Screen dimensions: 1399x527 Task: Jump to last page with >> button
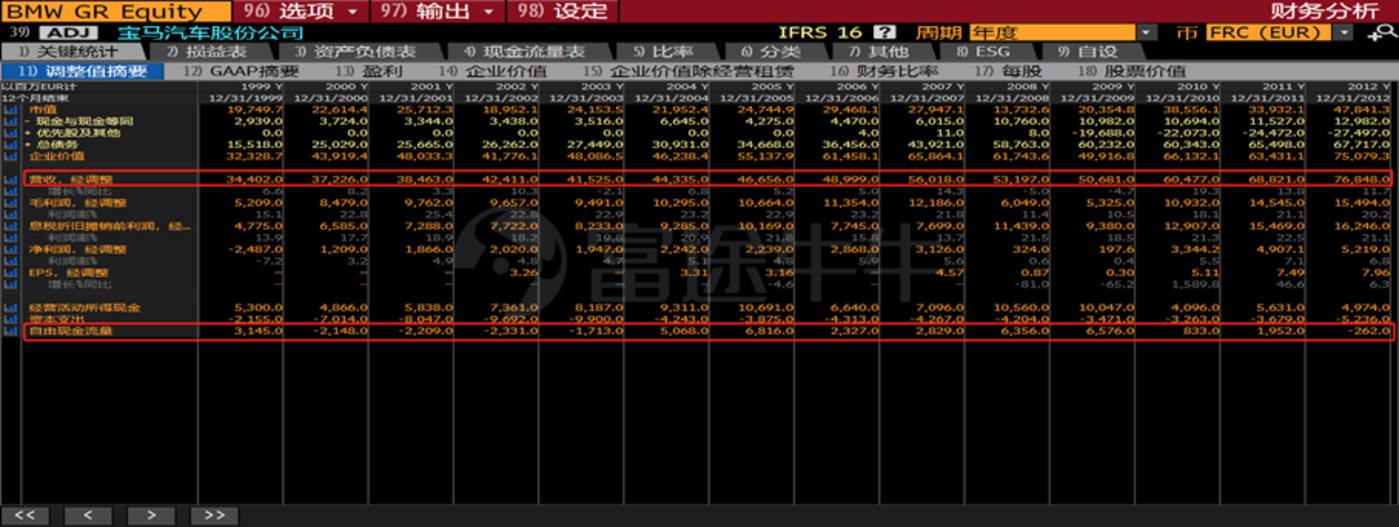pos(213,514)
